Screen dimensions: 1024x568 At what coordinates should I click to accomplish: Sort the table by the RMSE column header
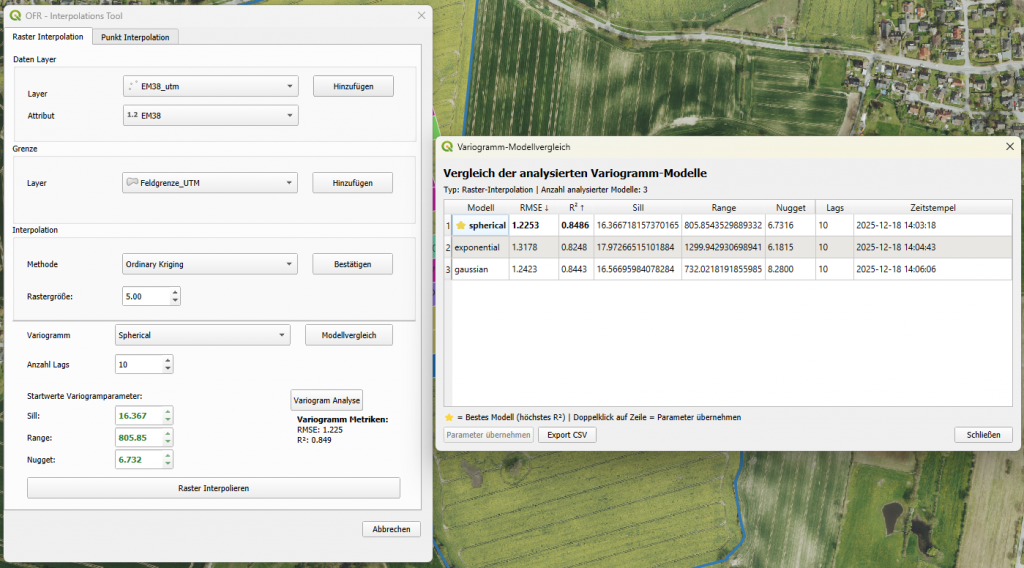click(x=533, y=208)
